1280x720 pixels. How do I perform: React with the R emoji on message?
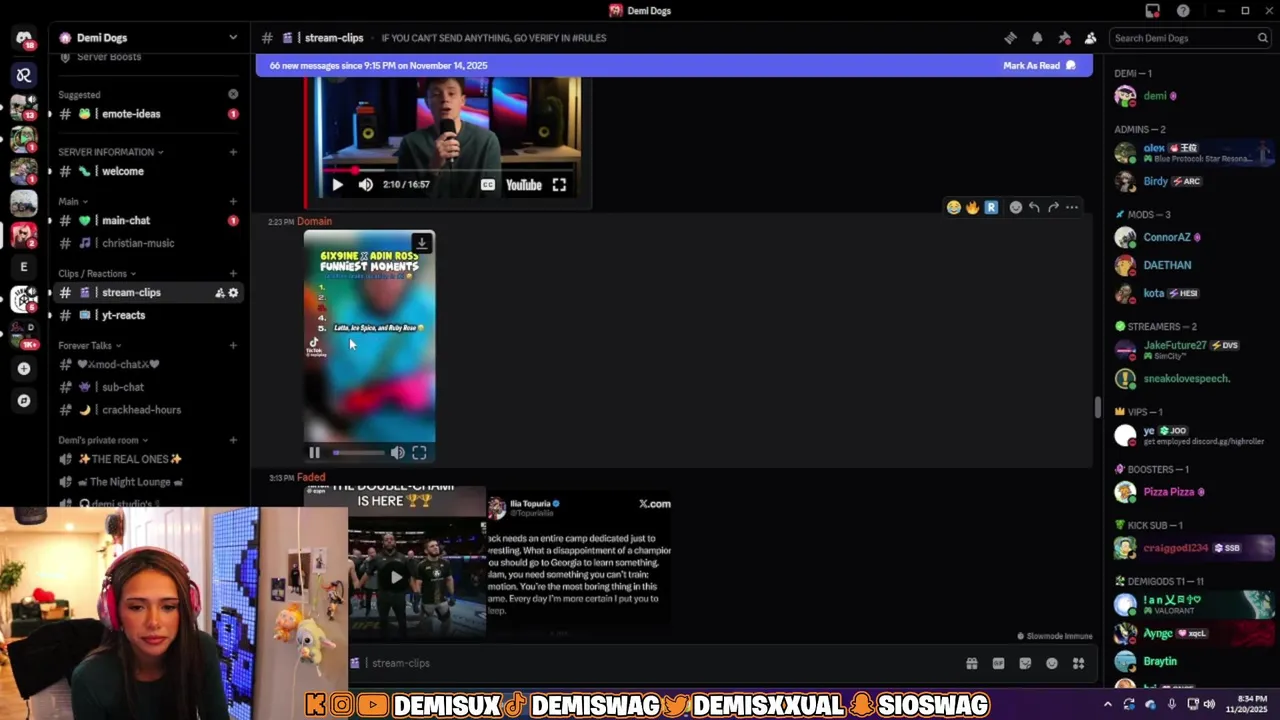(x=991, y=207)
